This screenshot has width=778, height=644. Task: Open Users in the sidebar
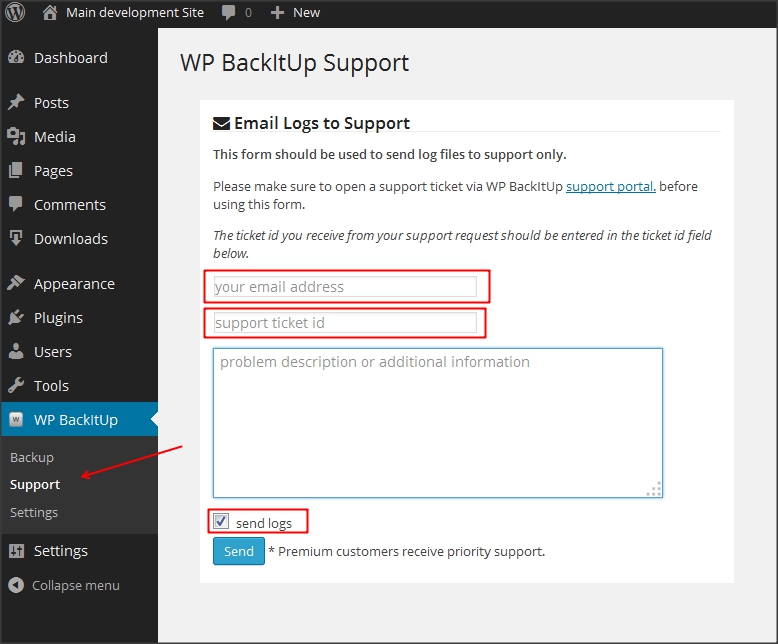click(53, 352)
